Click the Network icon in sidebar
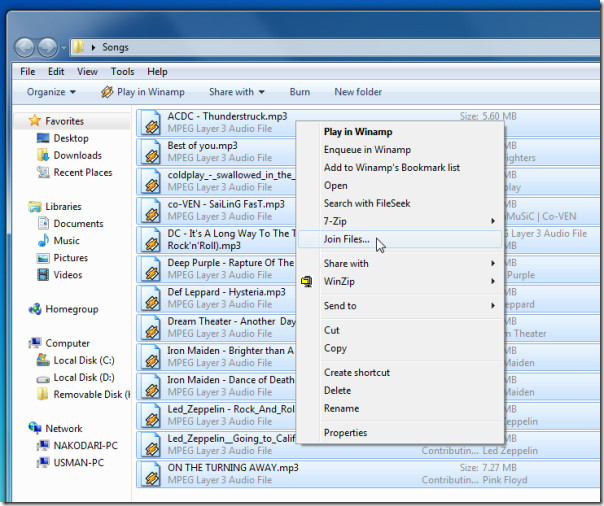This screenshot has width=604, height=506. click(x=35, y=427)
